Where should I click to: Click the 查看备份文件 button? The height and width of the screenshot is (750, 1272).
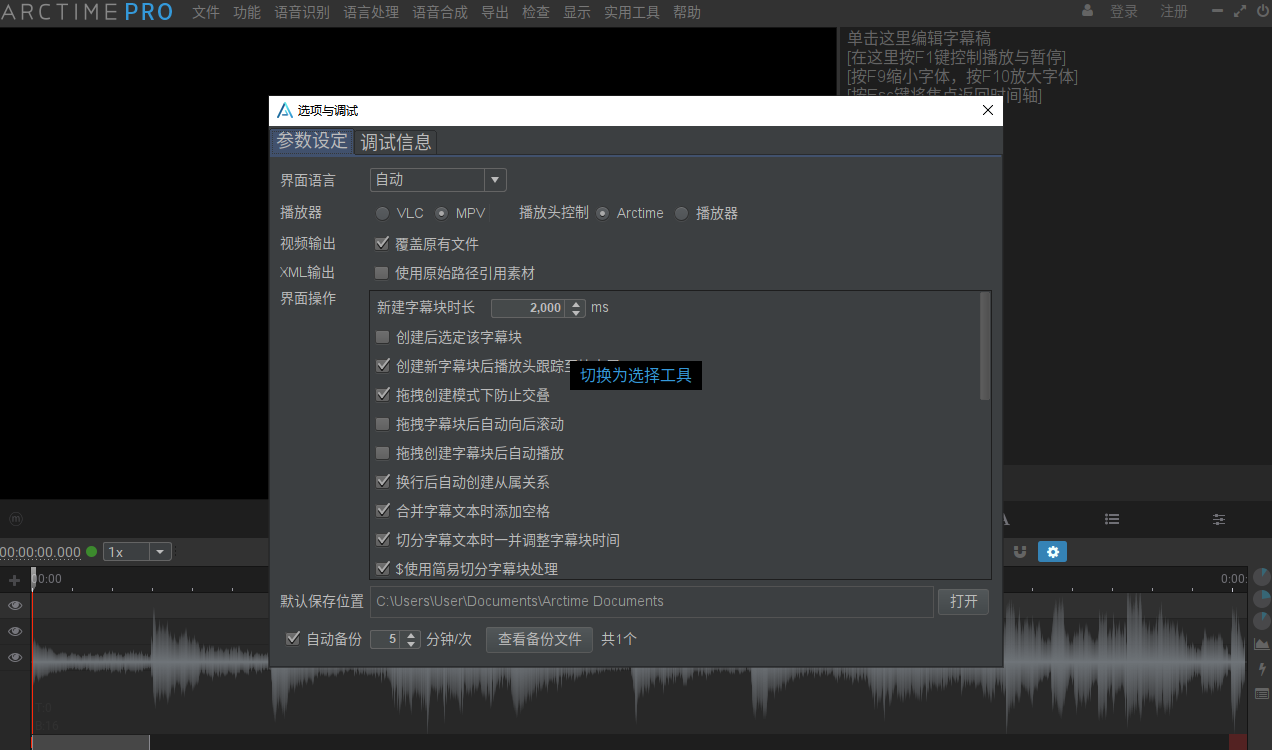[539, 639]
